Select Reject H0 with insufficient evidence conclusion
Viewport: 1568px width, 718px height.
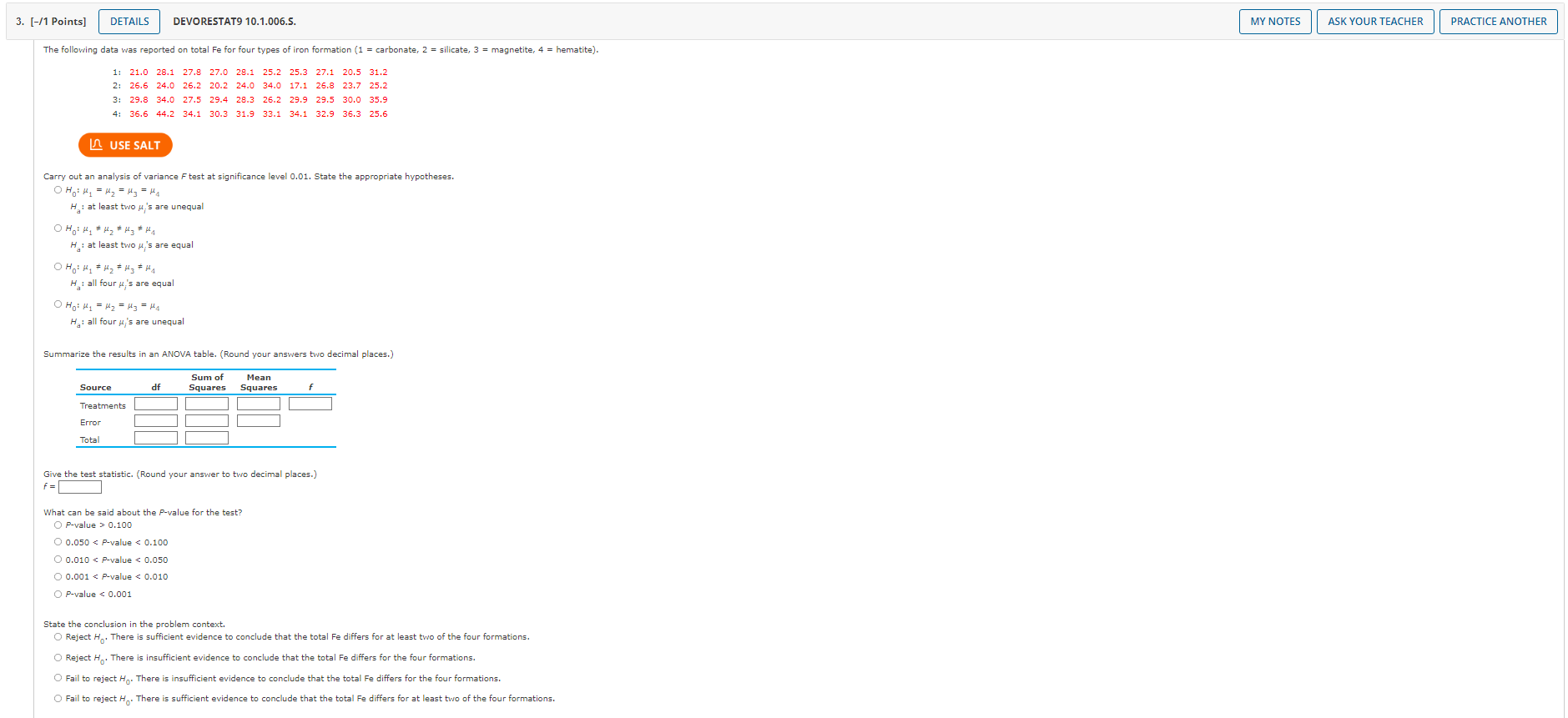tap(58, 658)
